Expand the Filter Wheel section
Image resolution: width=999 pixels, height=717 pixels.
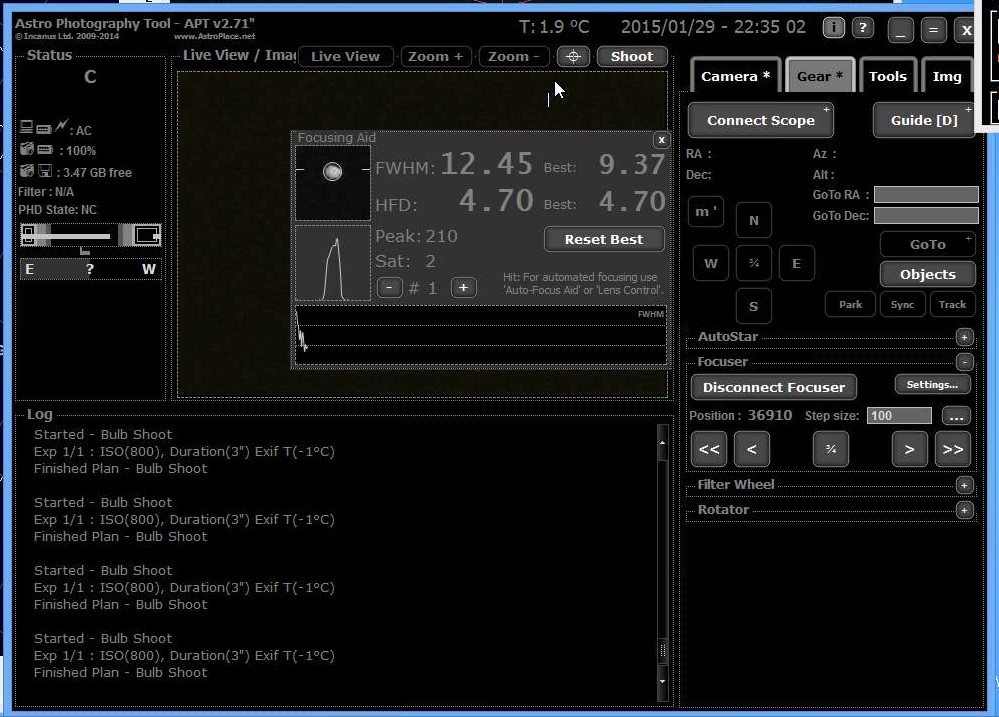coord(964,486)
